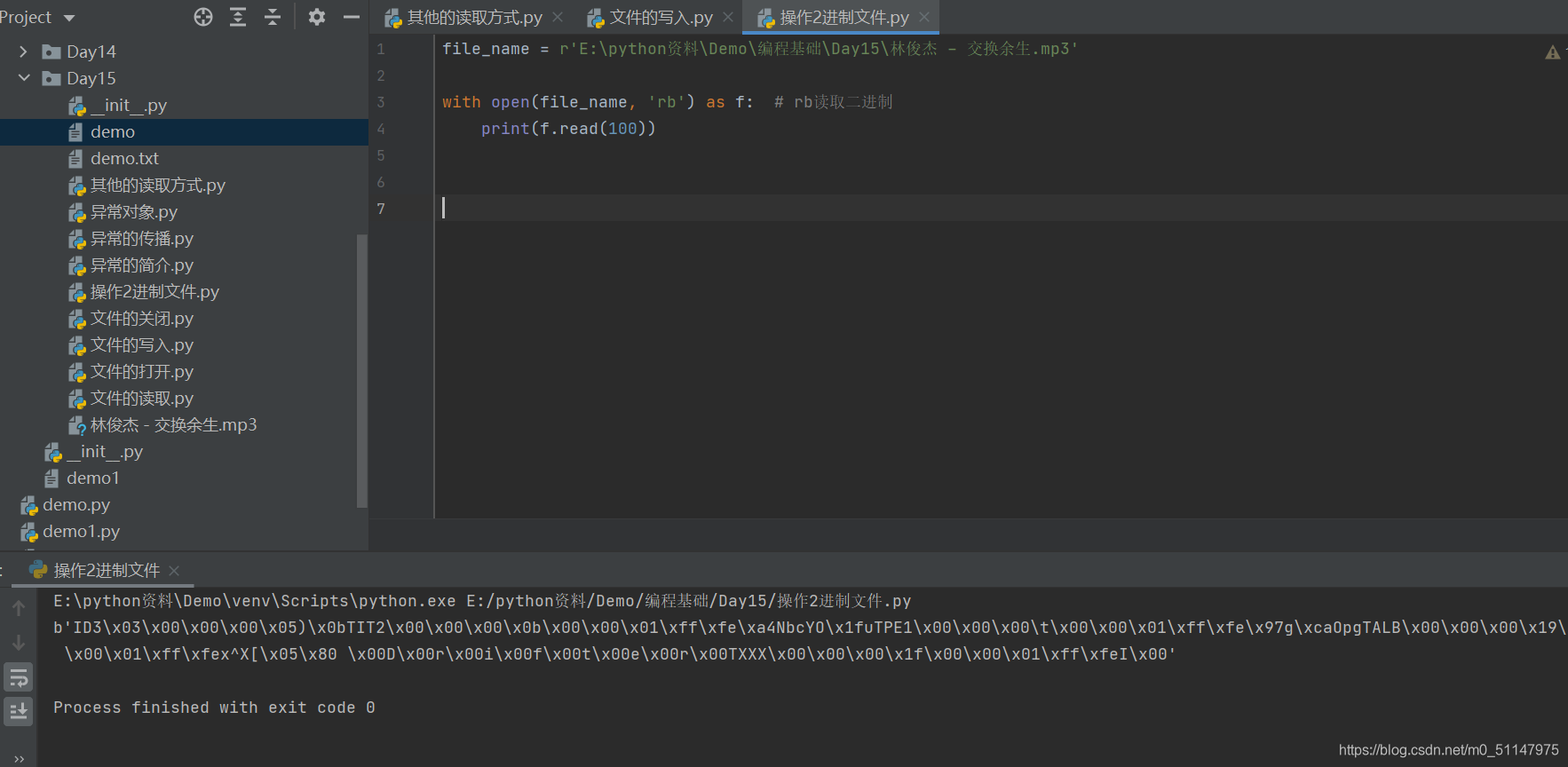Click the down arrow in Run toolbar
Screen dimensions: 1568x767
[19, 643]
